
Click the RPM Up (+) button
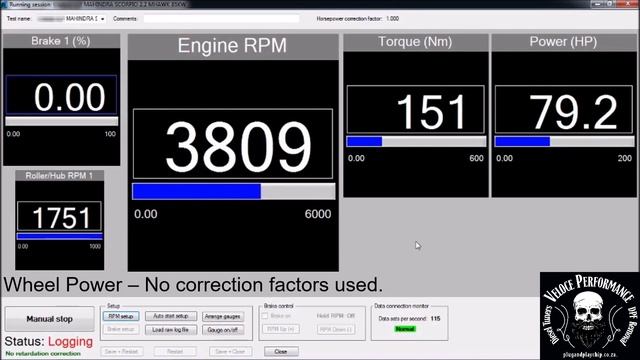coord(281,329)
